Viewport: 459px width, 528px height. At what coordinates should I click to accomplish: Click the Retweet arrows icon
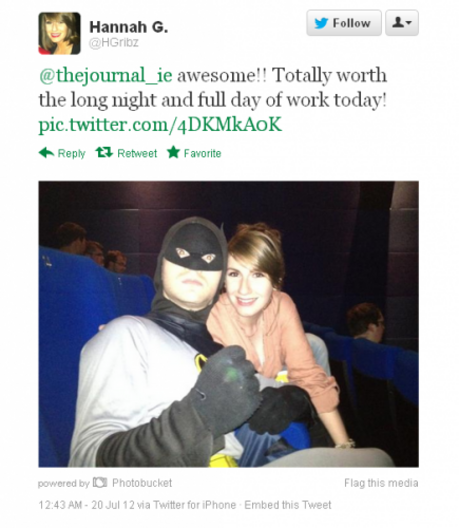[x=104, y=153]
